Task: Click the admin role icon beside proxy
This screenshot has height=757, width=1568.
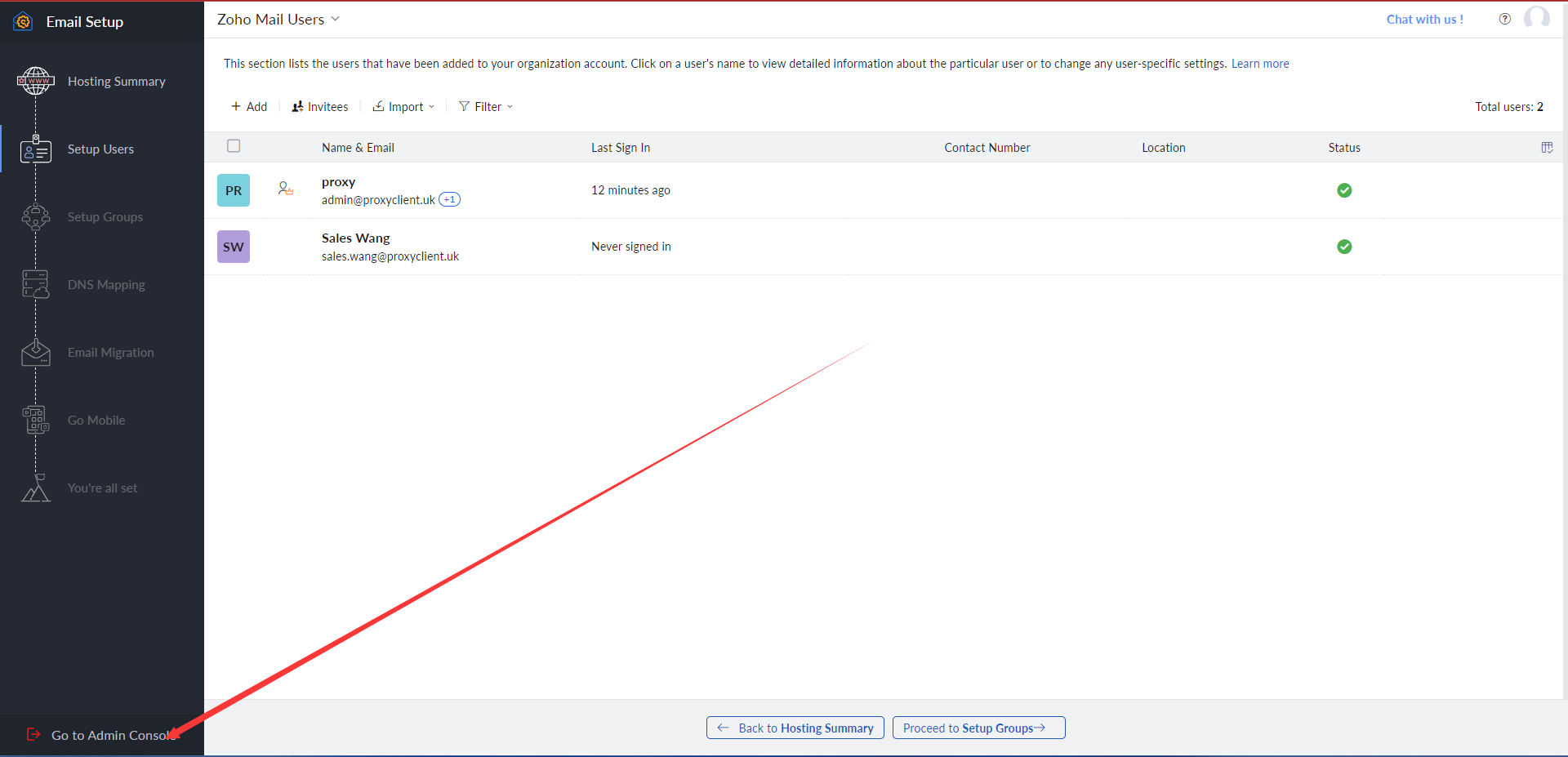Action: click(x=285, y=189)
